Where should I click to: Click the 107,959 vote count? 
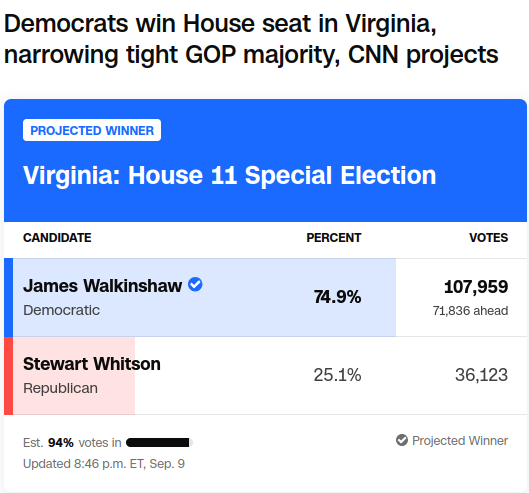(476, 286)
